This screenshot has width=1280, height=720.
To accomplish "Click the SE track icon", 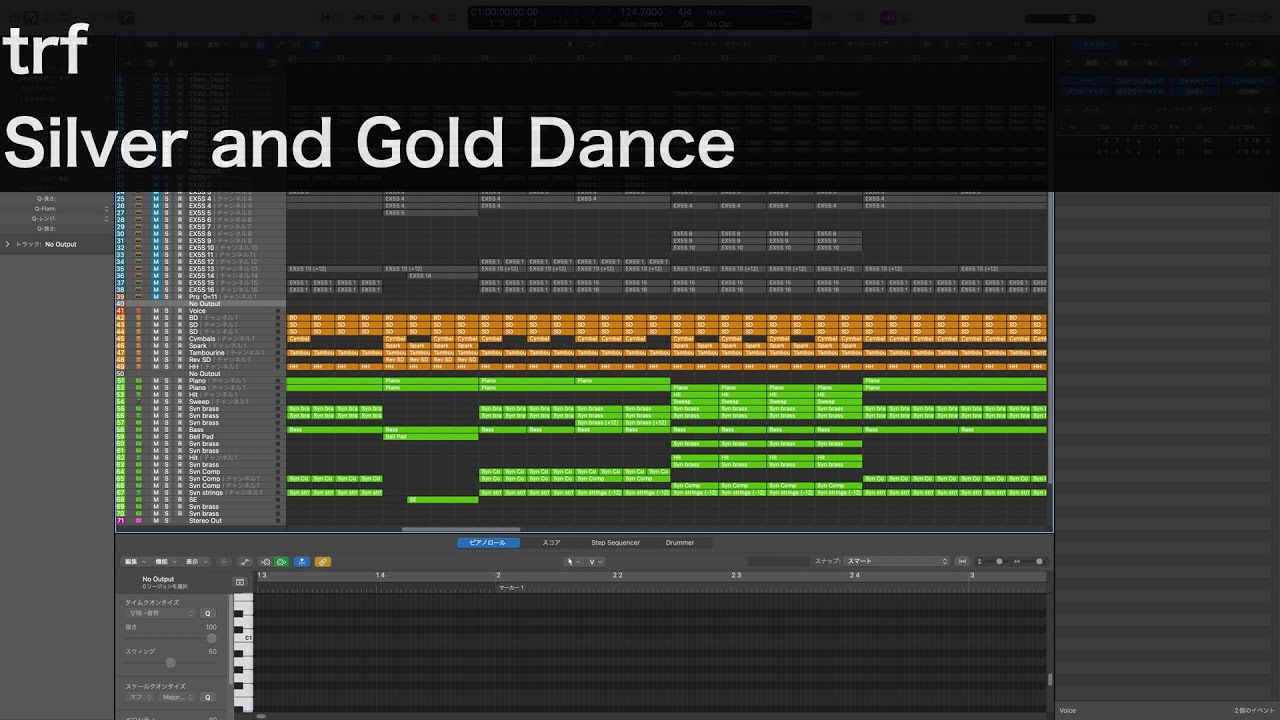I will coord(138,500).
